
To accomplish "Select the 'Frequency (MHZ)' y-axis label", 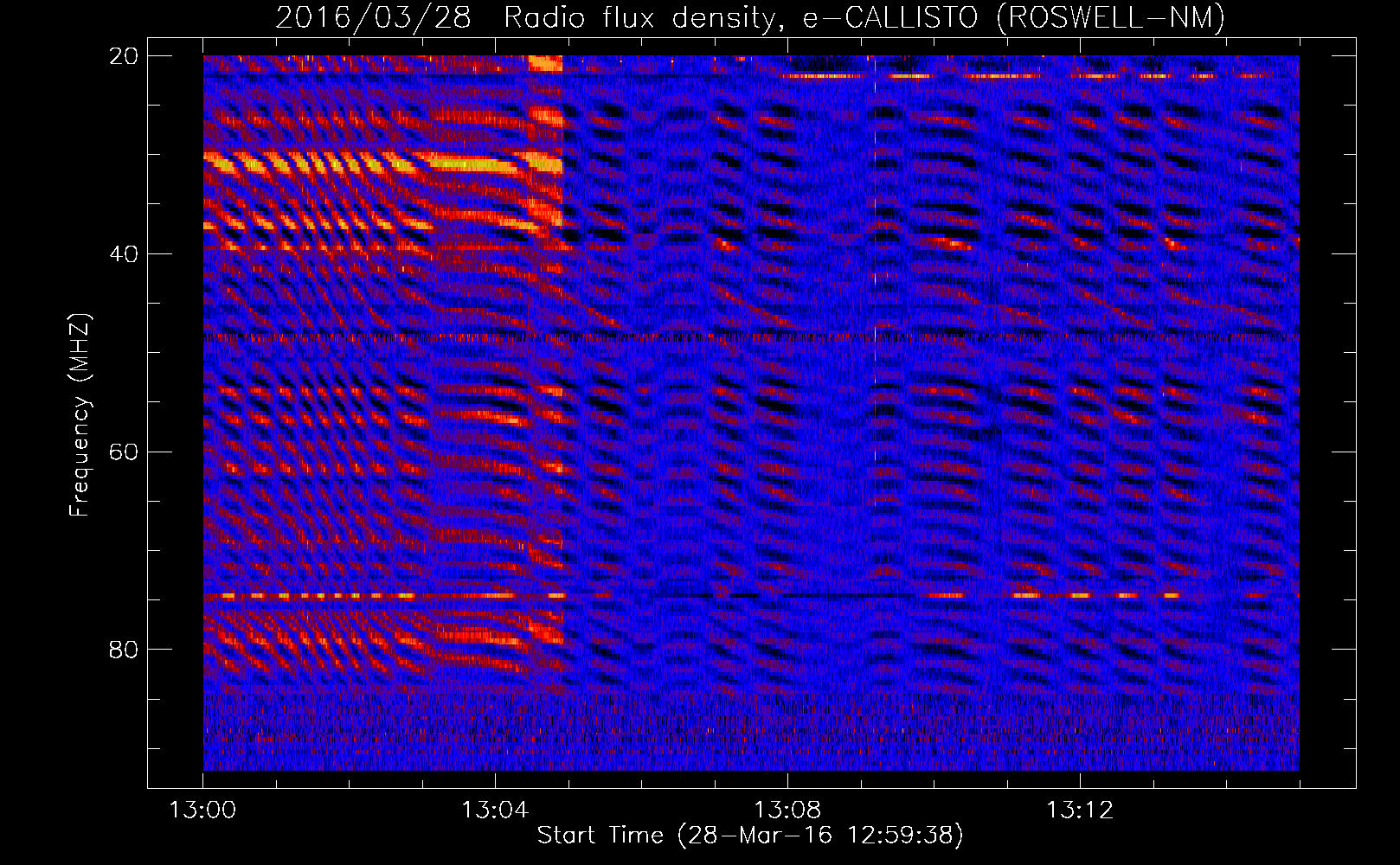I will [80, 414].
